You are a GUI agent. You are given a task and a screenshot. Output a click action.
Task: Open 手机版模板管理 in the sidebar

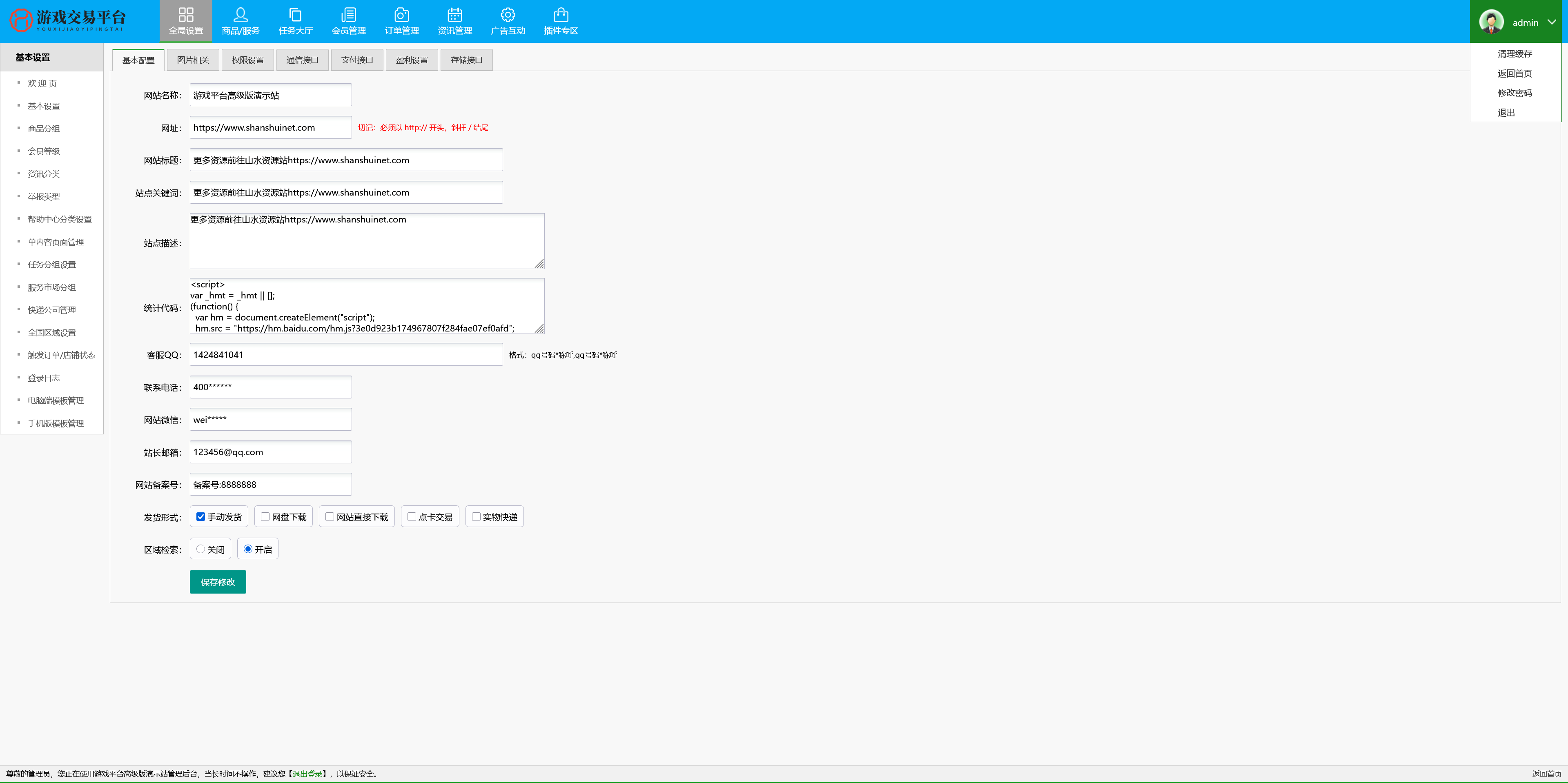pos(56,423)
